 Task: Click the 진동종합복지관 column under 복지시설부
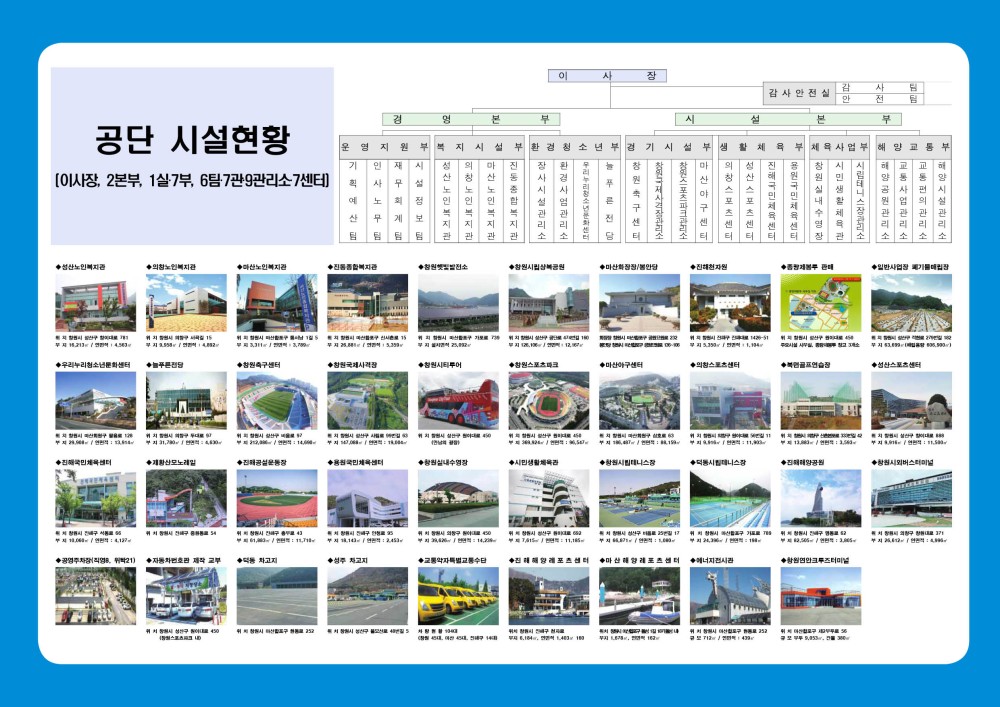point(513,200)
